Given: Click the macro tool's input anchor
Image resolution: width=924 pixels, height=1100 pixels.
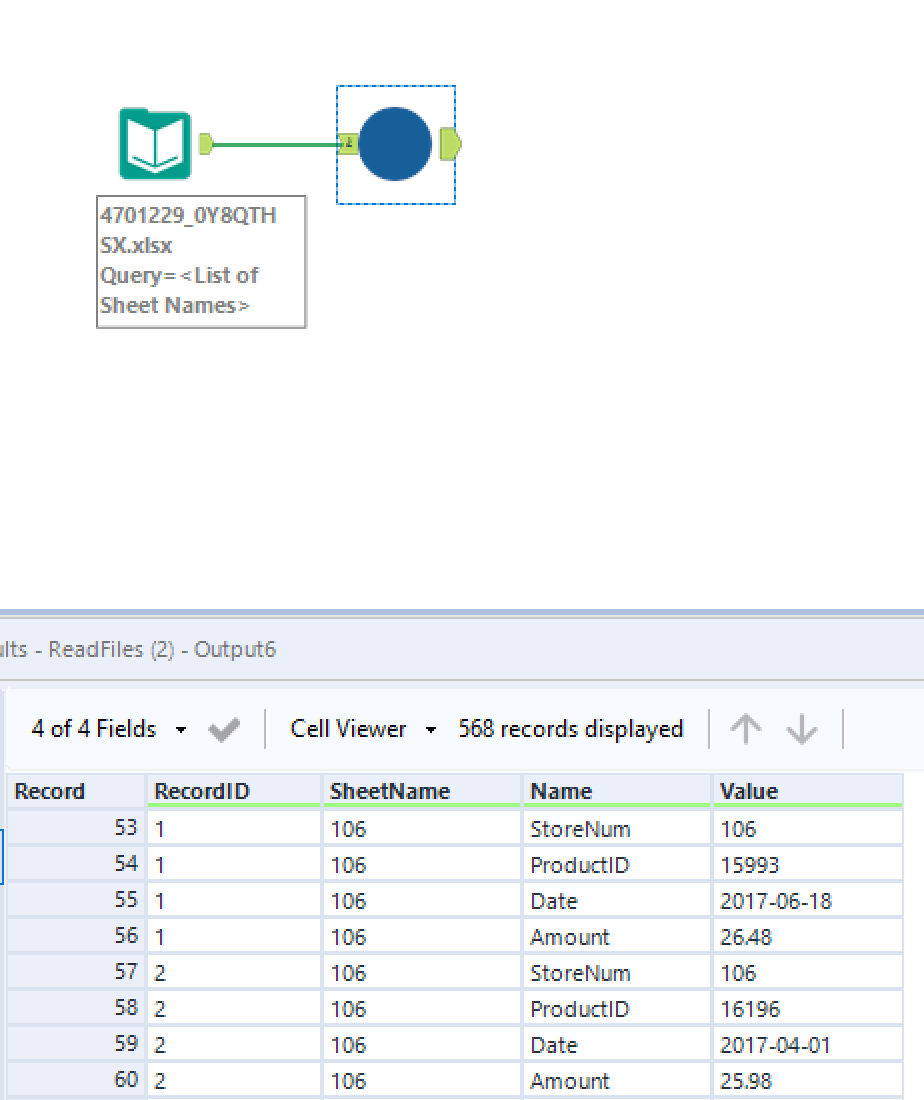Looking at the screenshot, I should click(347, 144).
